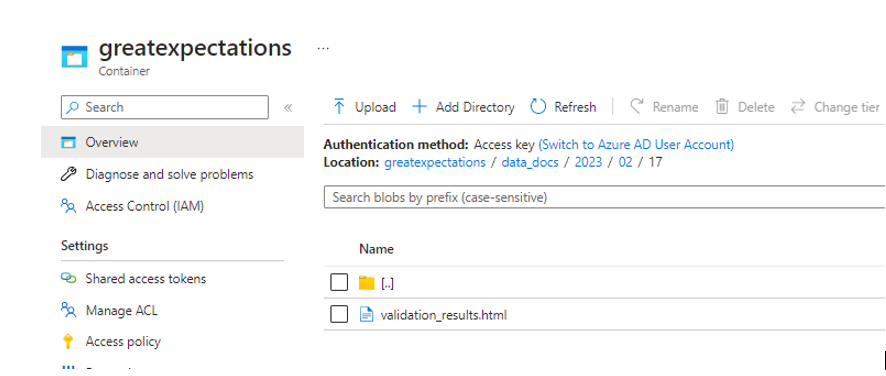This screenshot has height=376, width=886.
Task: Check the validation_results.html checkbox
Action: point(339,314)
